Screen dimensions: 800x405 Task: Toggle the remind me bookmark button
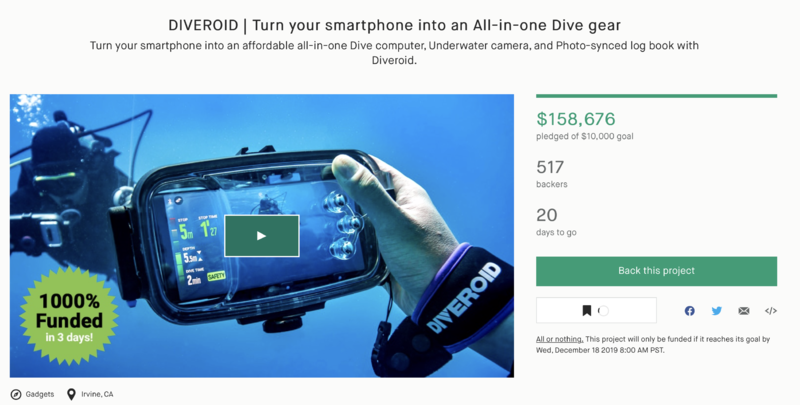[596, 311]
